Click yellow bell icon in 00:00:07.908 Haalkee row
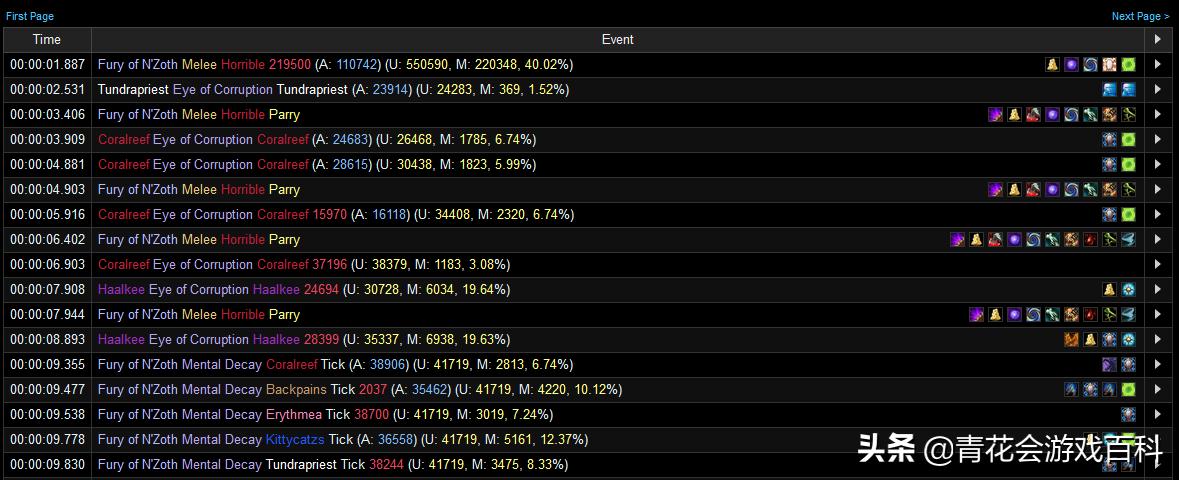 tap(1109, 289)
